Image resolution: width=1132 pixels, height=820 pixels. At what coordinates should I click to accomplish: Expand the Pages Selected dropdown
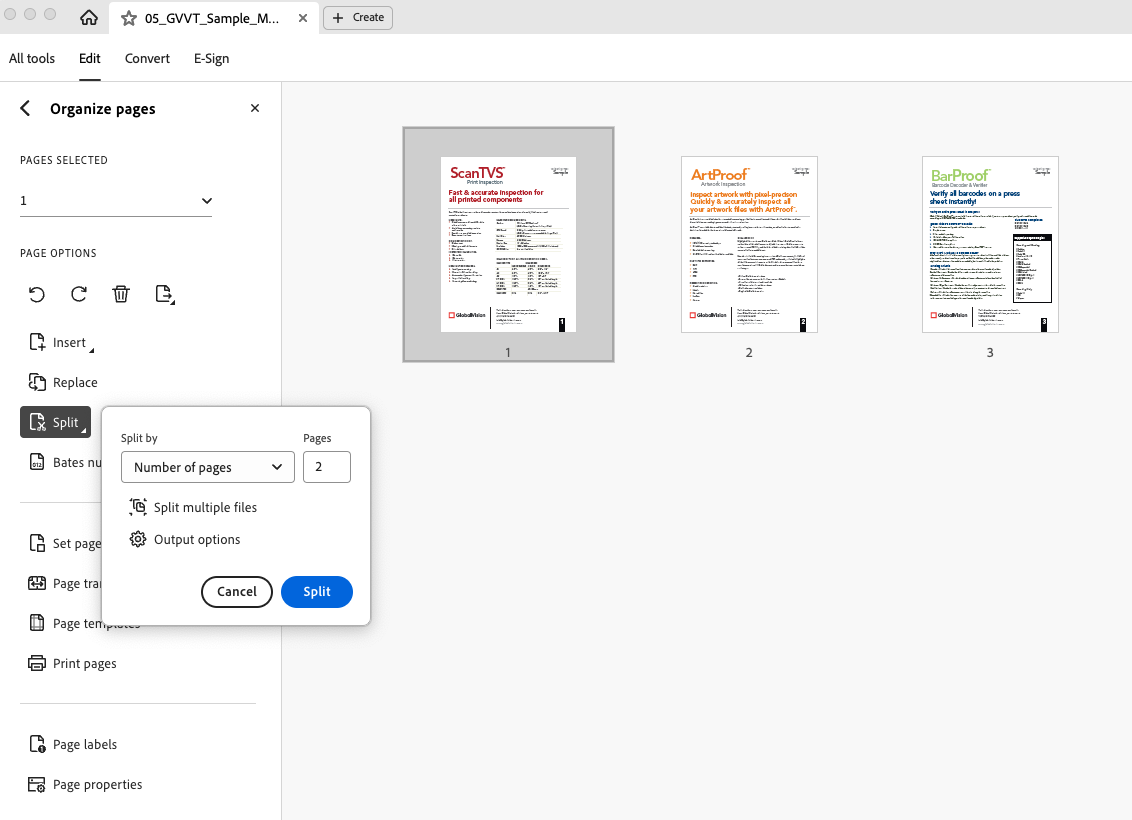117,201
